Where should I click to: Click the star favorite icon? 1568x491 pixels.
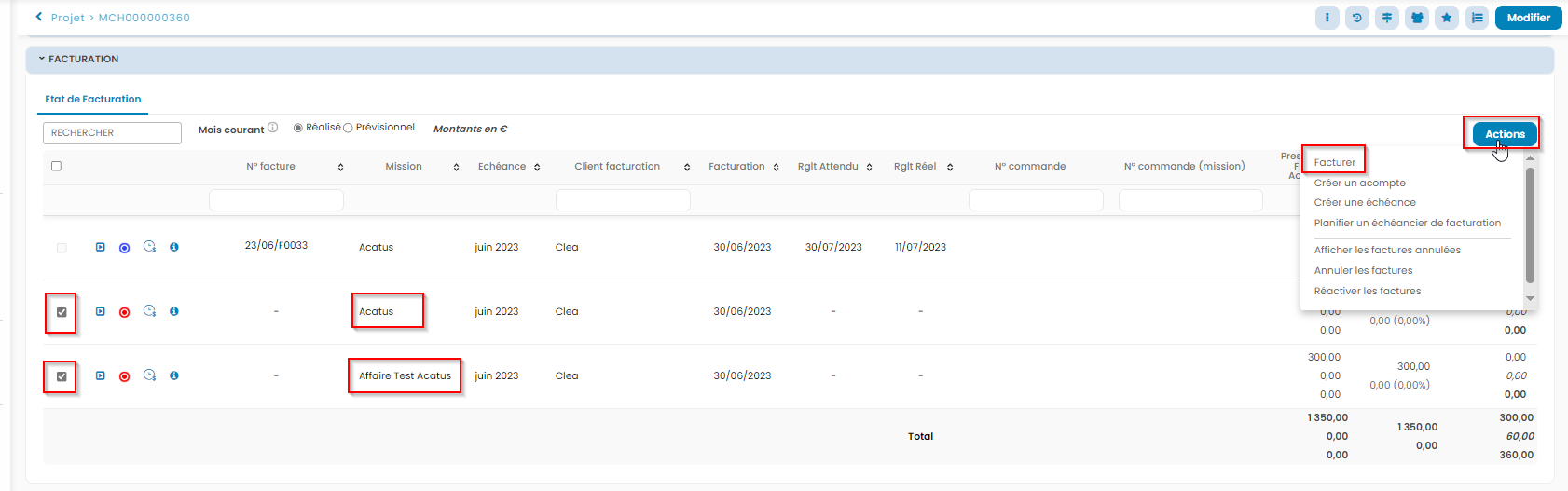click(1446, 18)
